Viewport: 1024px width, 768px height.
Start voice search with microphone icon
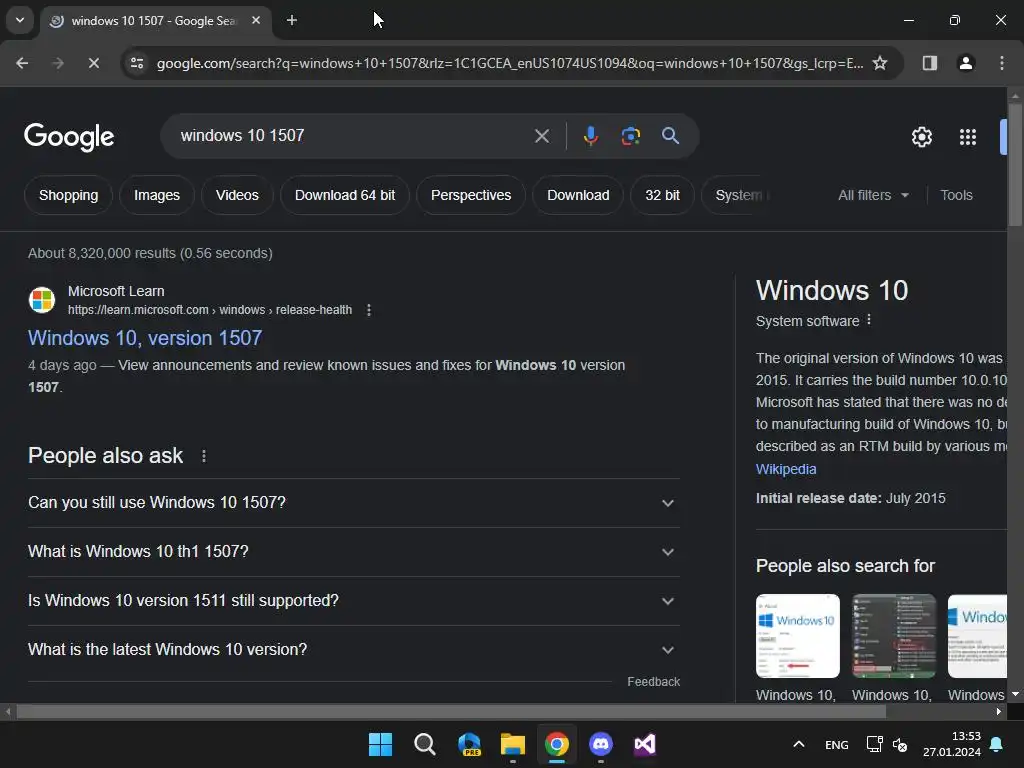(590, 136)
